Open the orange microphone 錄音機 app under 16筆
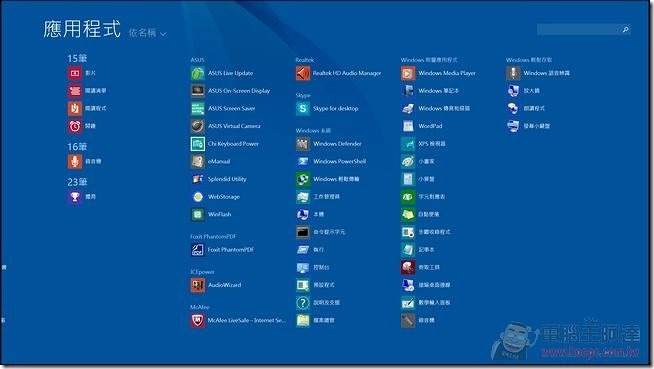 click(x=85, y=161)
